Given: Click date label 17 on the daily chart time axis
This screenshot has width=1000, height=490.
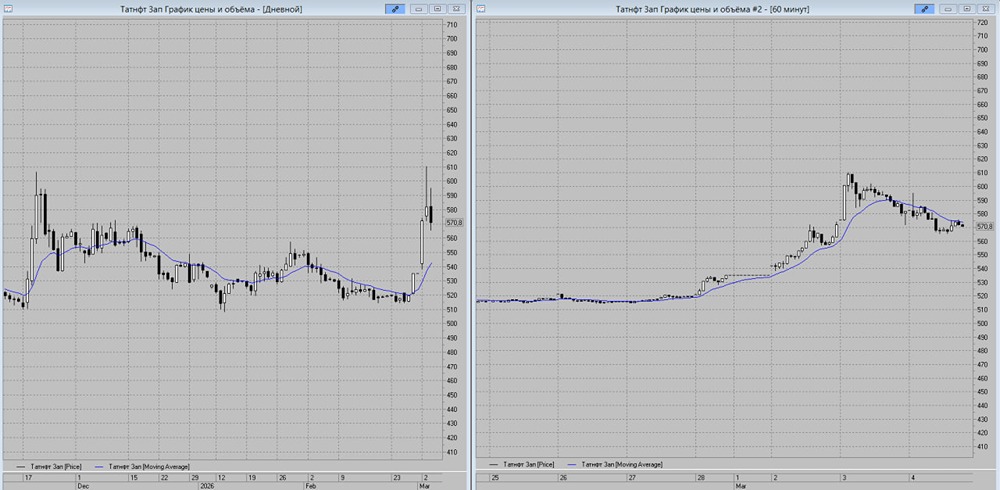Looking at the screenshot, I should tap(28, 477).
